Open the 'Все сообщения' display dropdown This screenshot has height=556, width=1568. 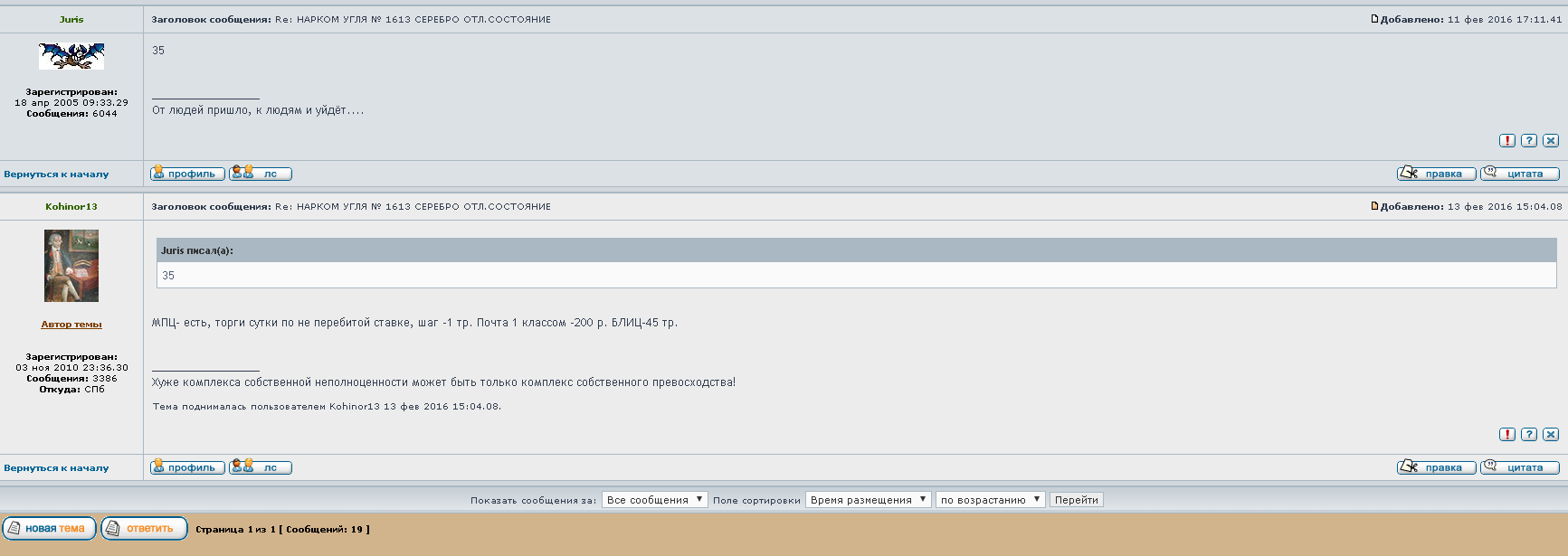tap(654, 500)
